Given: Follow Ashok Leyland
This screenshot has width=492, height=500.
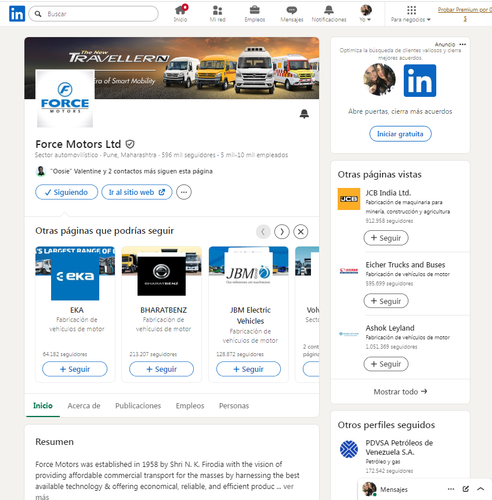Looking at the screenshot, I should (x=386, y=364).
